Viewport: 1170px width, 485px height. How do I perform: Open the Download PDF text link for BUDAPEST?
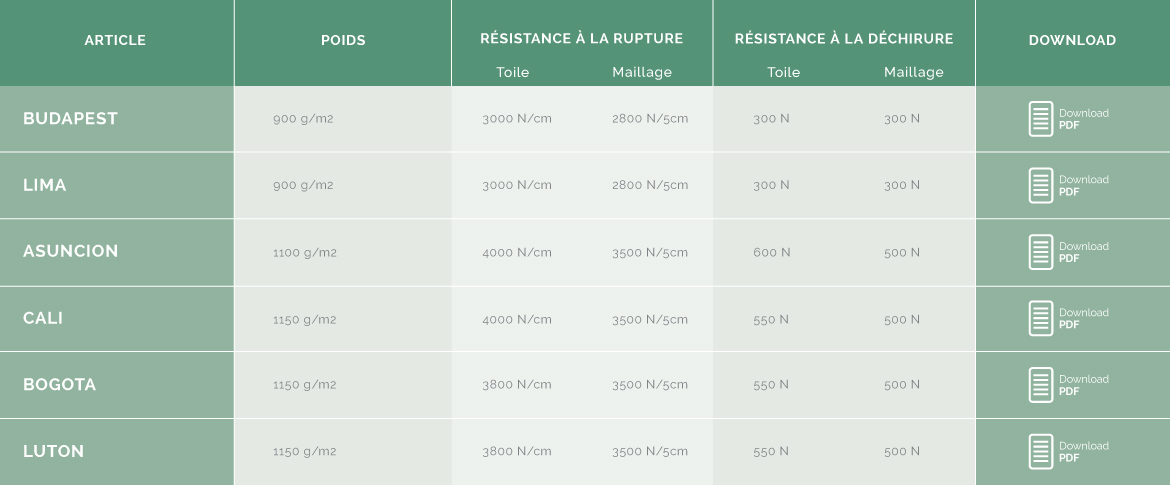(1083, 119)
